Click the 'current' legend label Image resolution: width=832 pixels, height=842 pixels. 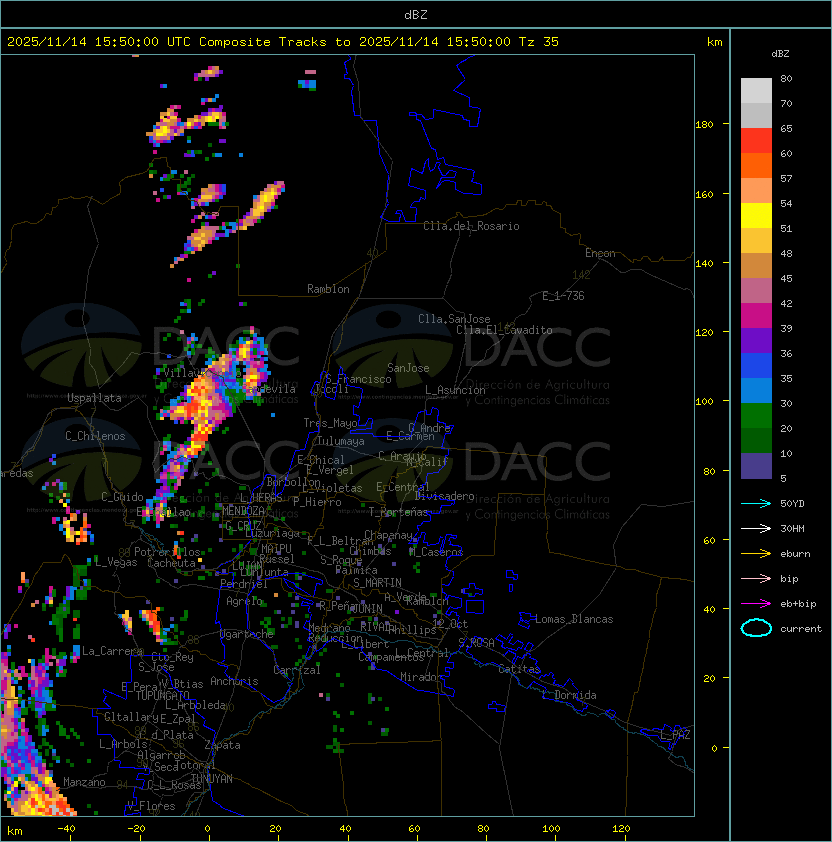(x=801, y=628)
